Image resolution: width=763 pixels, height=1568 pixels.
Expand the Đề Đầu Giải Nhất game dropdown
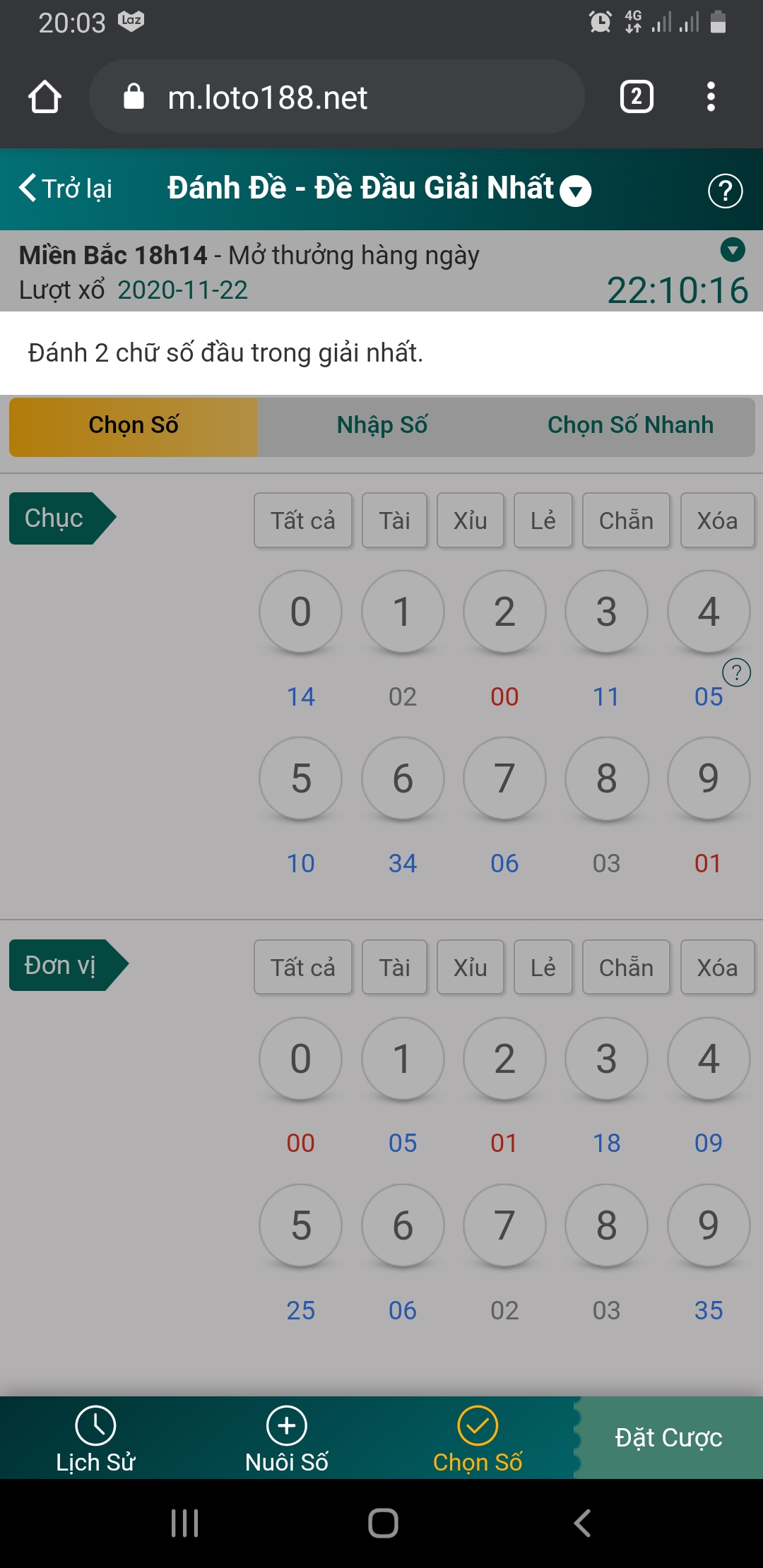tap(576, 191)
